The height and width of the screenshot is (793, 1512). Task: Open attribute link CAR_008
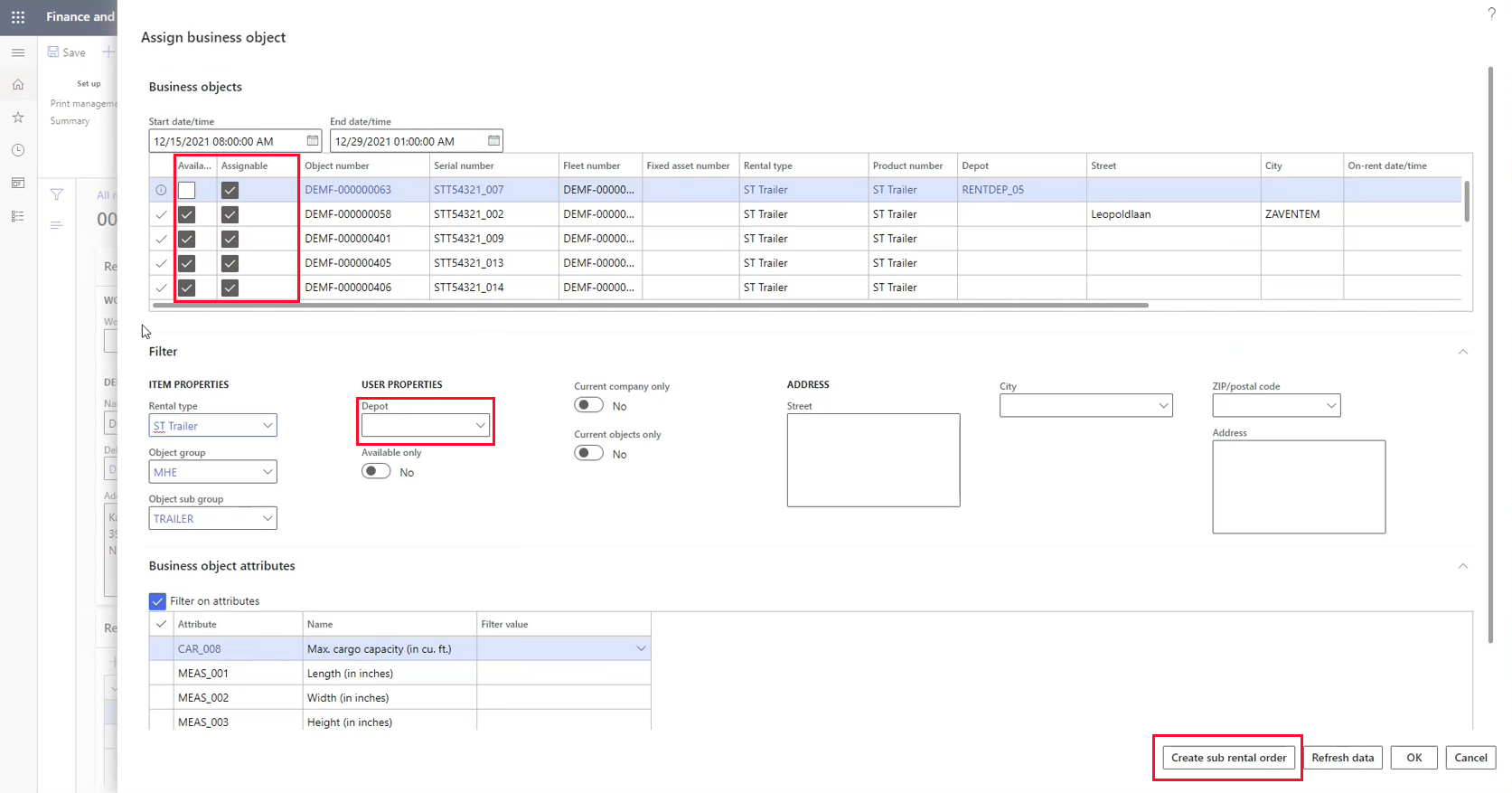(x=199, y=649)
